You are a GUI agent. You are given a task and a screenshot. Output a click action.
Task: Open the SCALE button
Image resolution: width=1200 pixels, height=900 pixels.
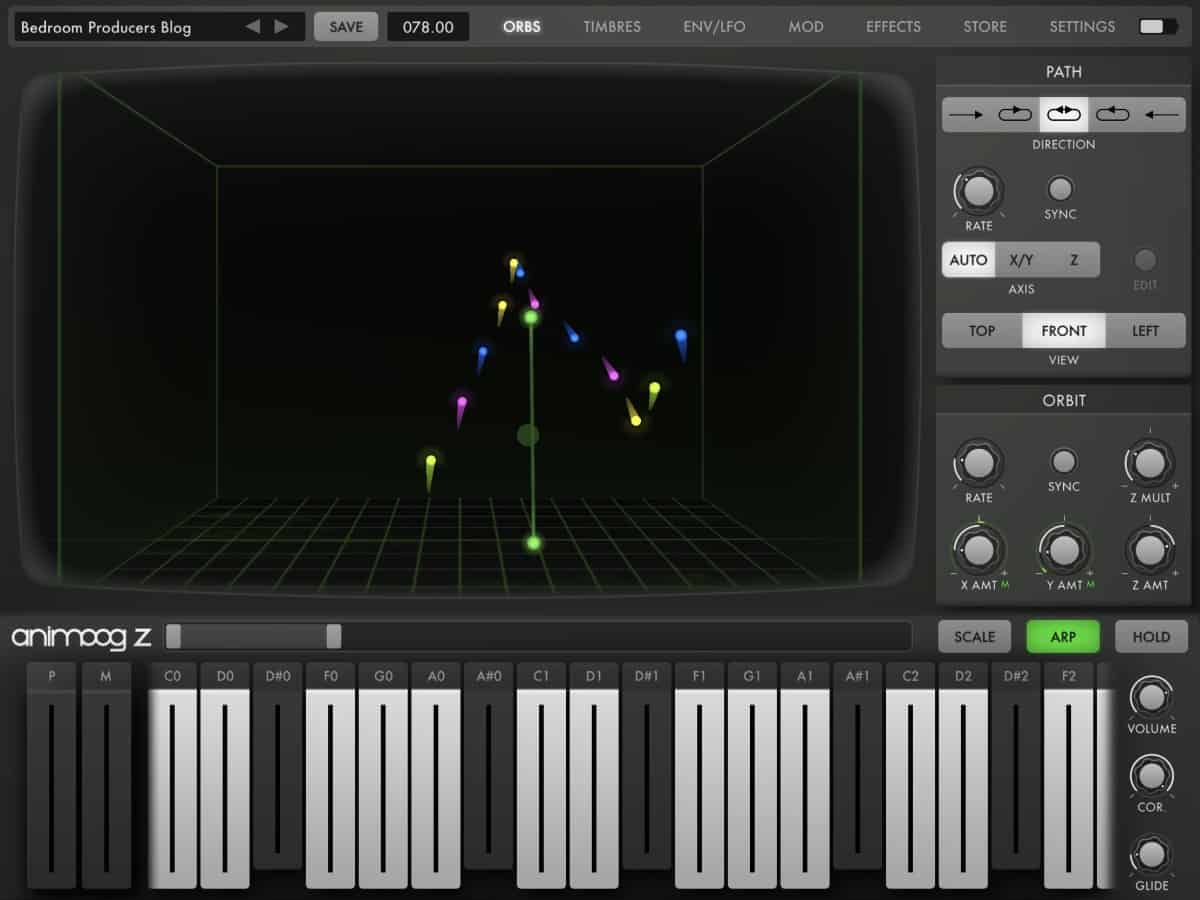(x=974, y=637)
